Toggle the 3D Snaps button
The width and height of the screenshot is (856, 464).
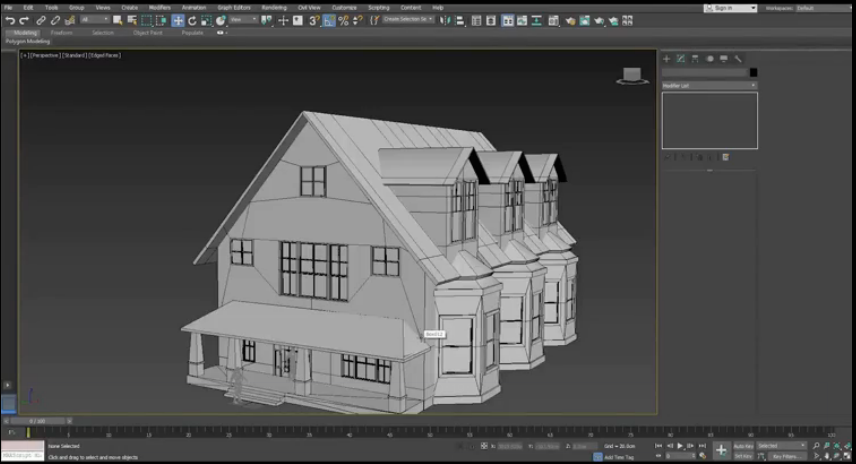click(314, 21)
